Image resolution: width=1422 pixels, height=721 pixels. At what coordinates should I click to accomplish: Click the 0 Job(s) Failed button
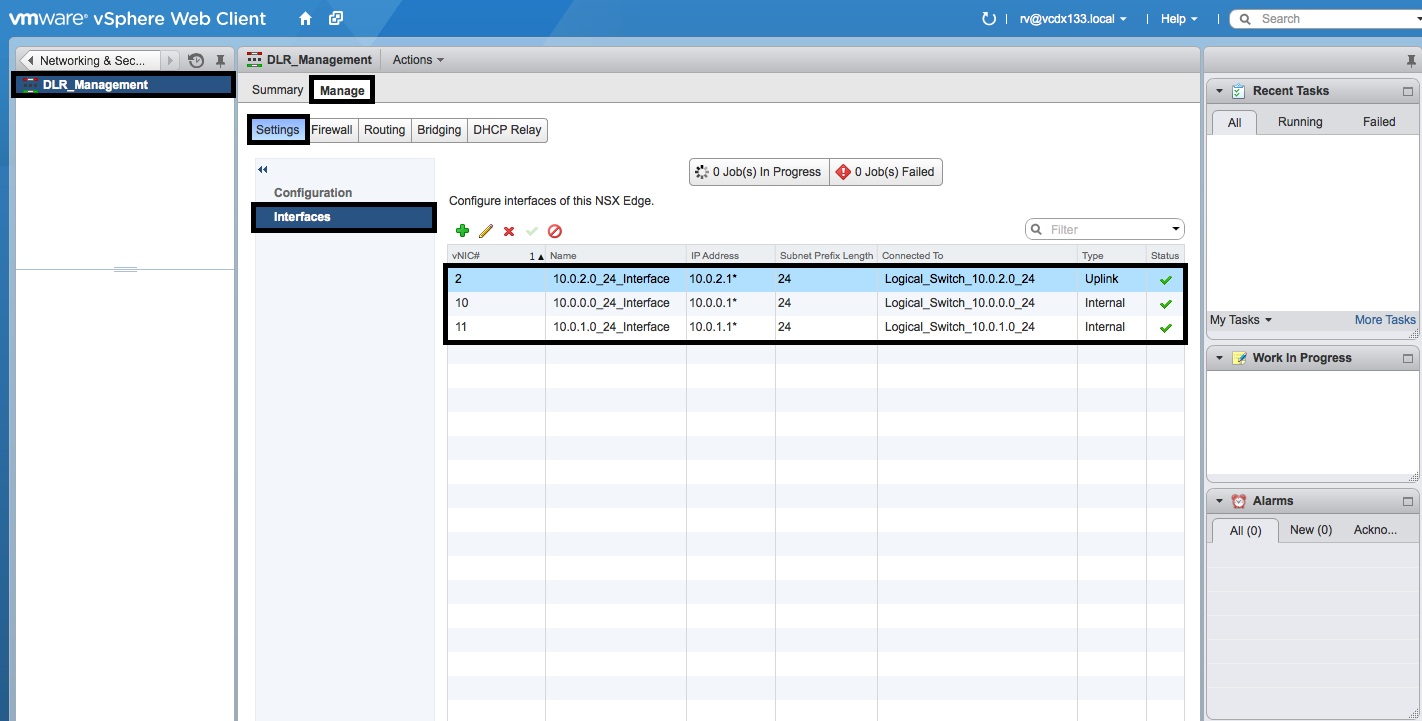pyautogui.click(x=885, y=172)
